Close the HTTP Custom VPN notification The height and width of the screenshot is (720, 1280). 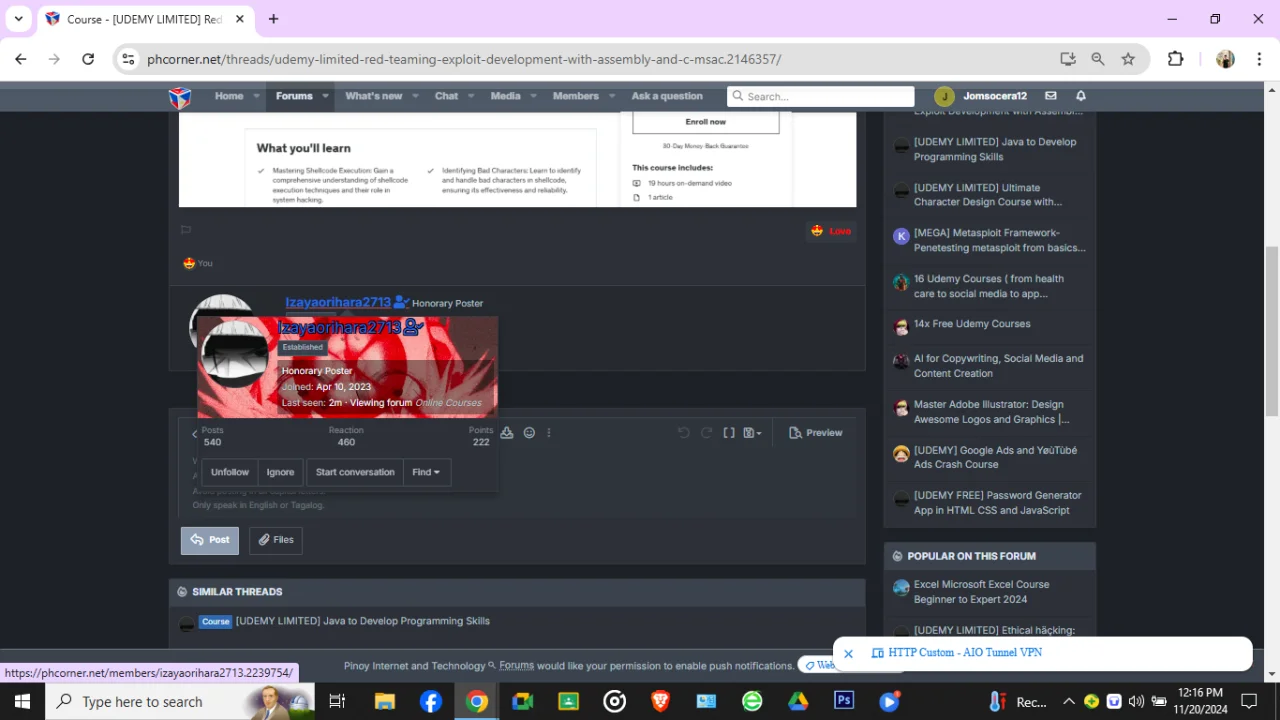[848, 654]
